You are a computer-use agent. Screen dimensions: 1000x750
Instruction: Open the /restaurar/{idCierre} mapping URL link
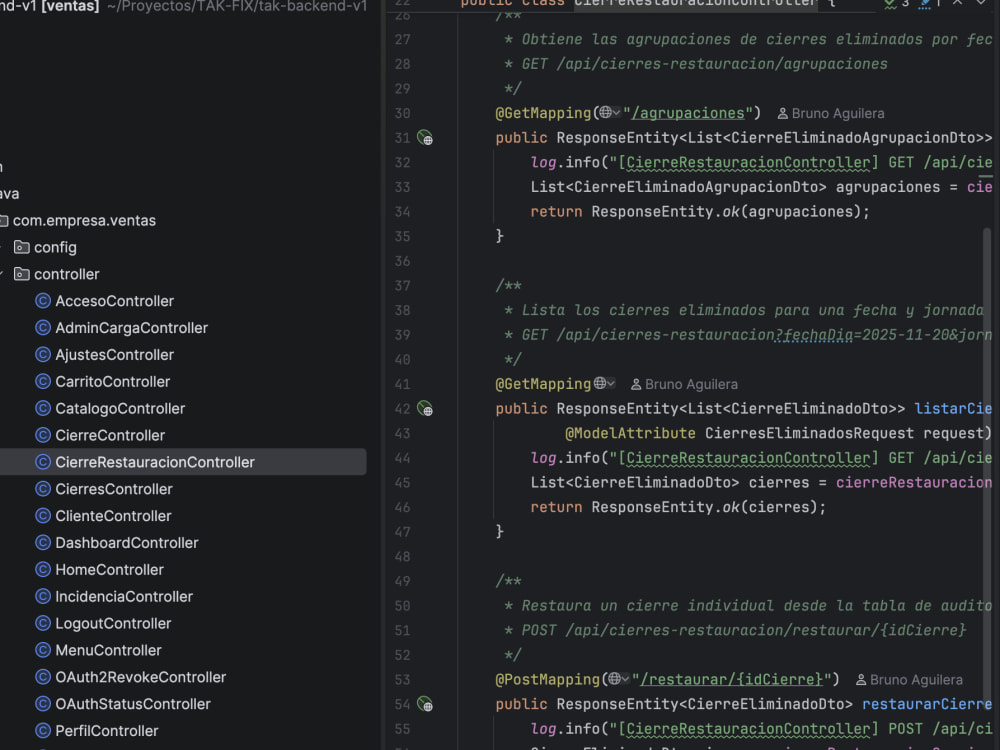click(732, 679)
